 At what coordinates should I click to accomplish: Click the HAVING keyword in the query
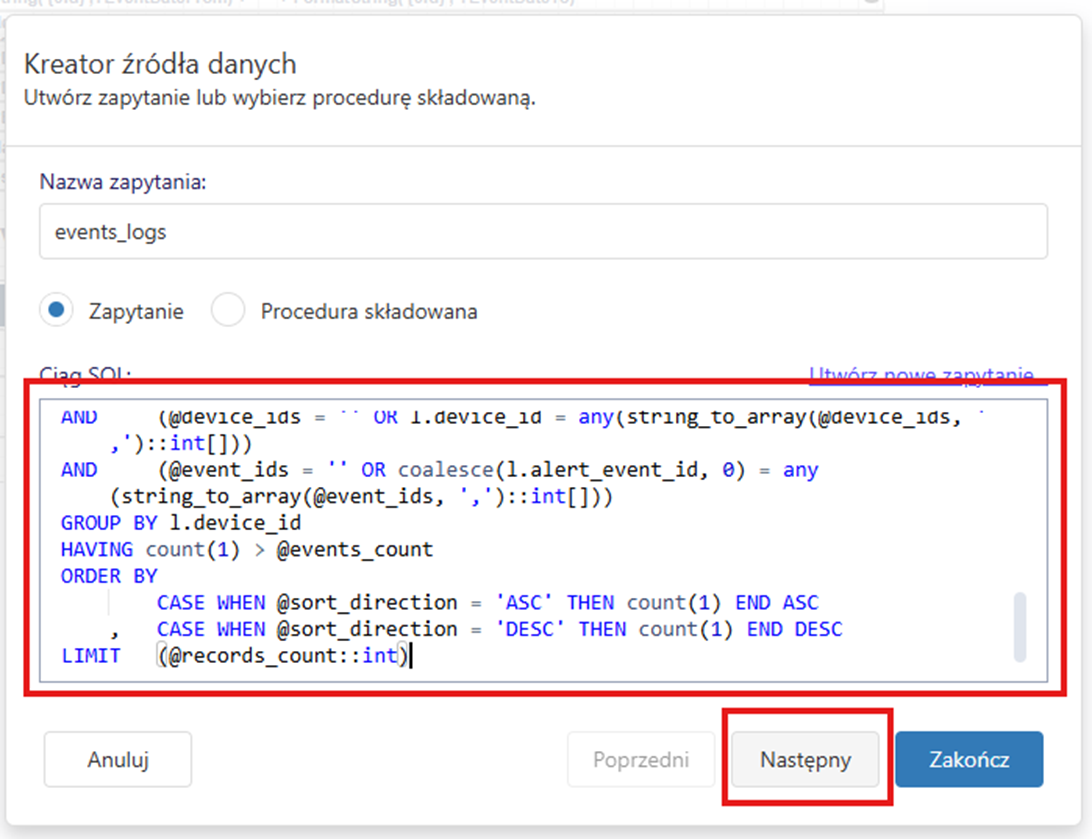(x=97, y=549)
